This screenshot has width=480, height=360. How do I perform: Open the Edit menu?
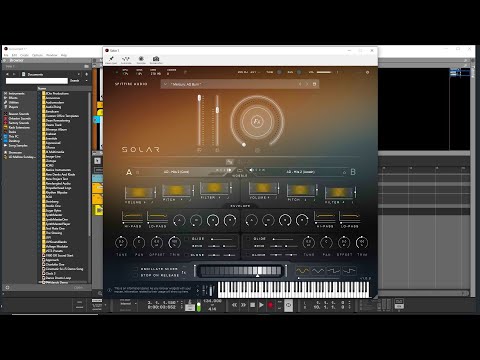pyautogui.click(x=14, y=55)
